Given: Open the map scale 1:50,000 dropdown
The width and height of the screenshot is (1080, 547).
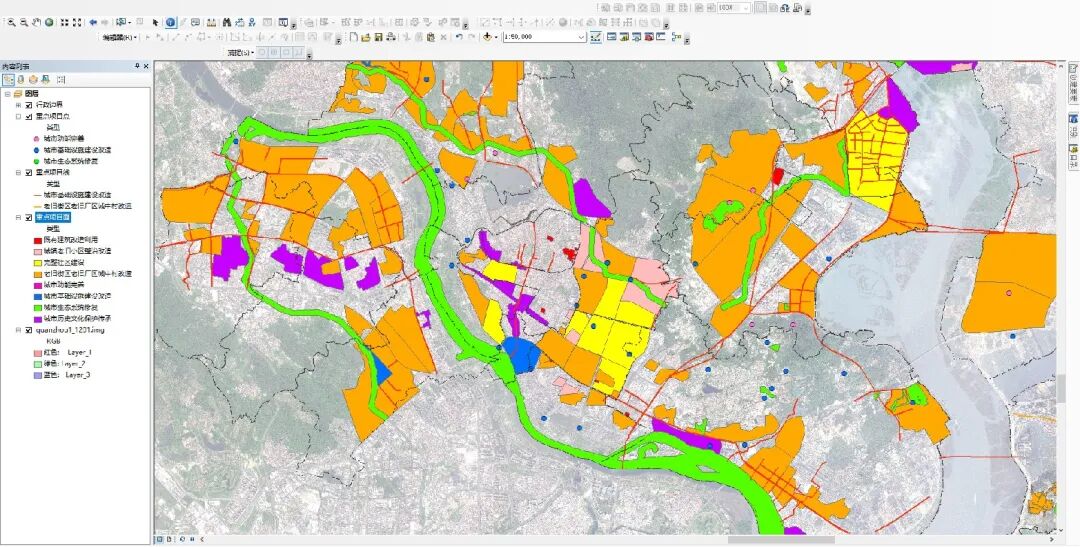Looking at the screenshot, I should coord(581,37).
